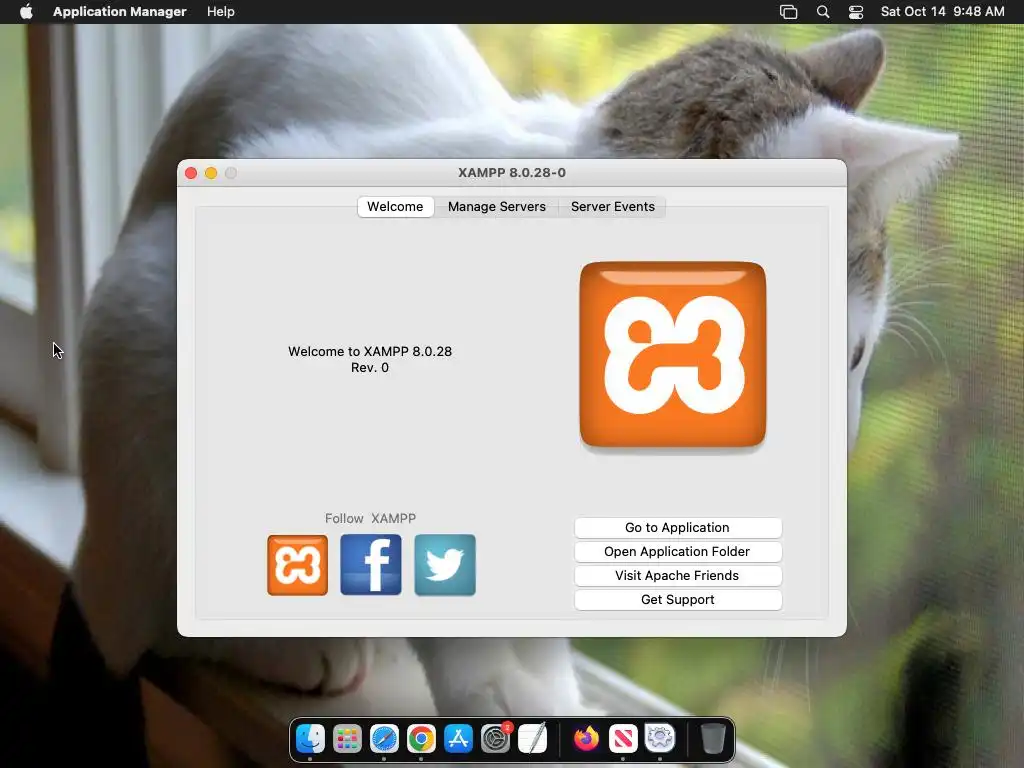Open the App Store from the Dock
Viewport: 1024px width, 768px height.
click(458, 739)
